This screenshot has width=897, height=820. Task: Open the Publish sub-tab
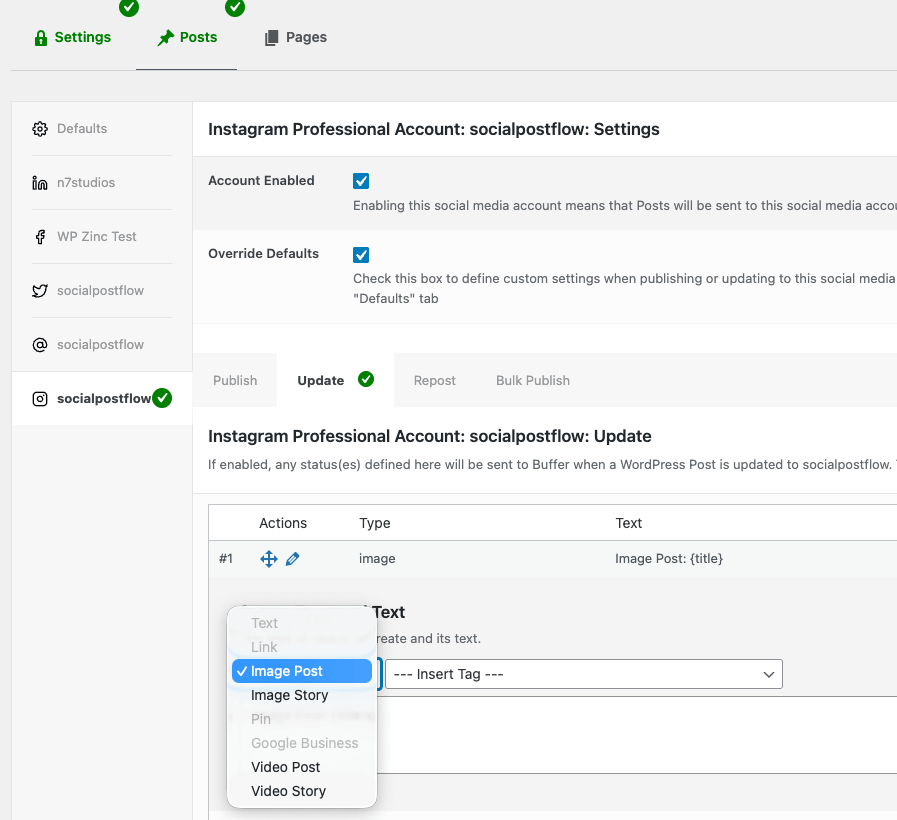(x=235, y=381)
